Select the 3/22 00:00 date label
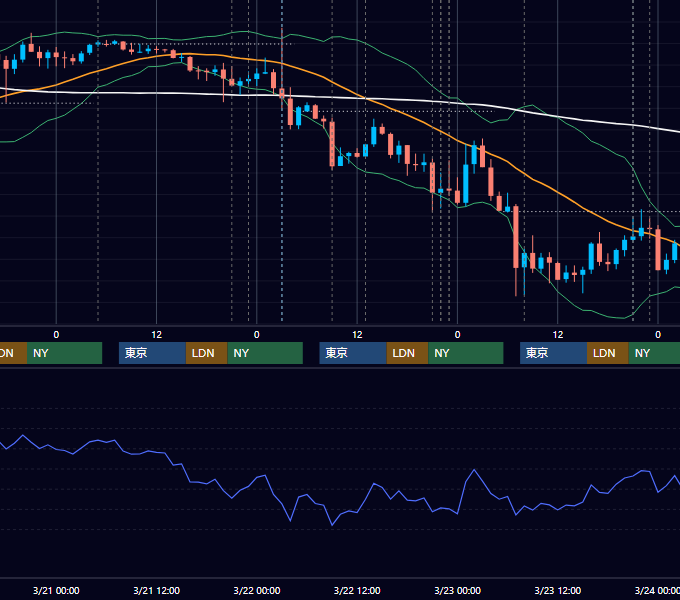 [257, 590]
